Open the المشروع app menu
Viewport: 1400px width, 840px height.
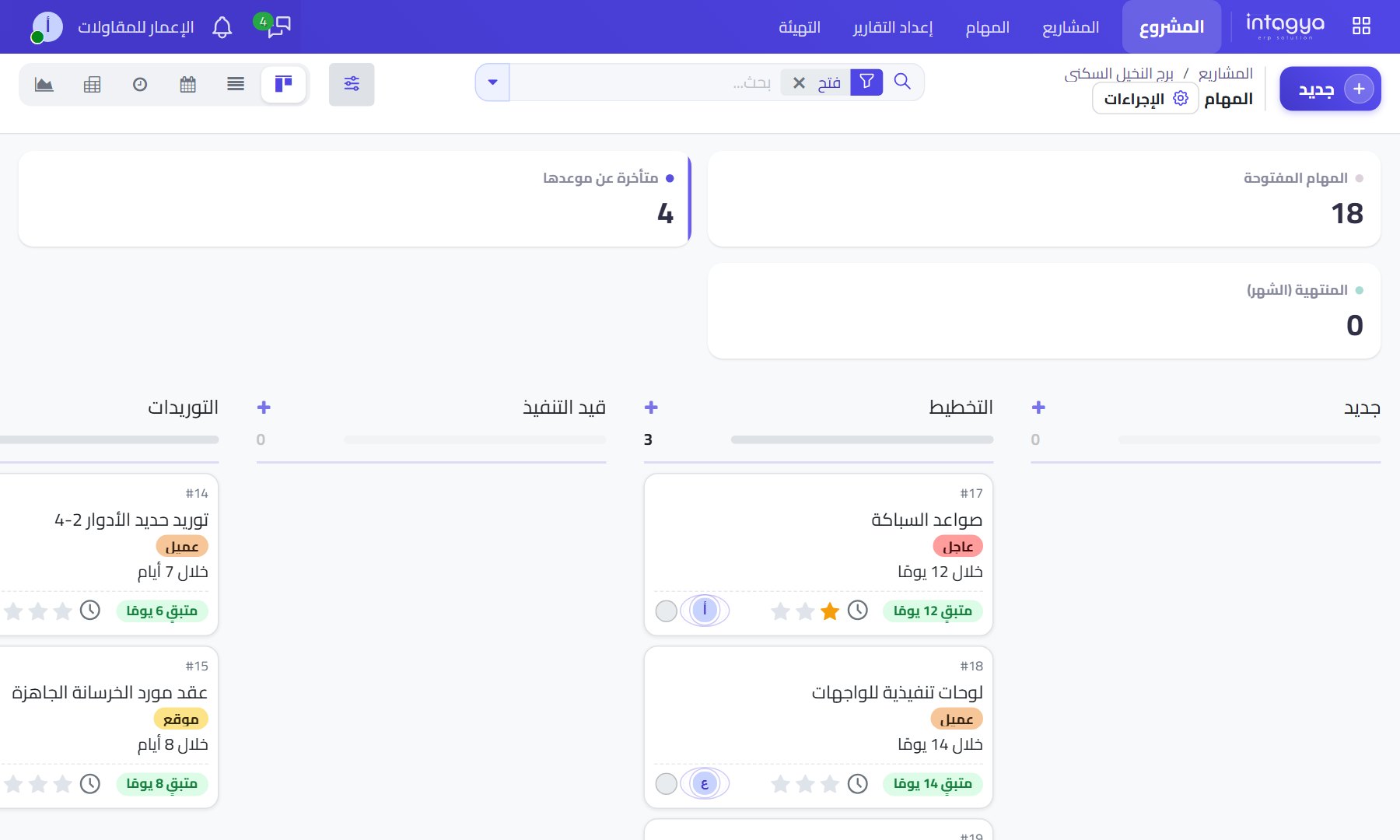pyautogui.click(x=1171, y=27)
